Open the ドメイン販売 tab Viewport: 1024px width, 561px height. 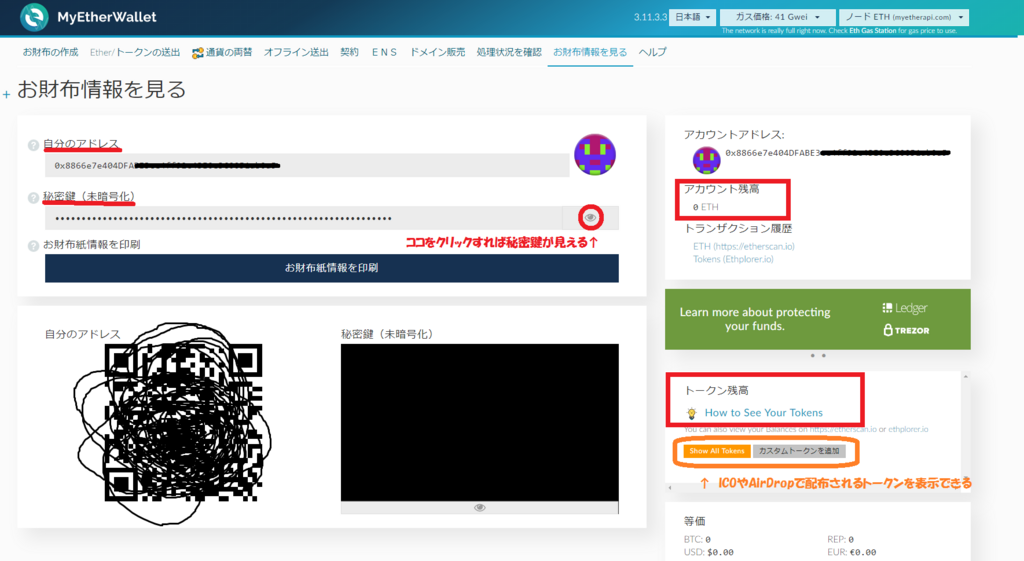tap(437, 52)
